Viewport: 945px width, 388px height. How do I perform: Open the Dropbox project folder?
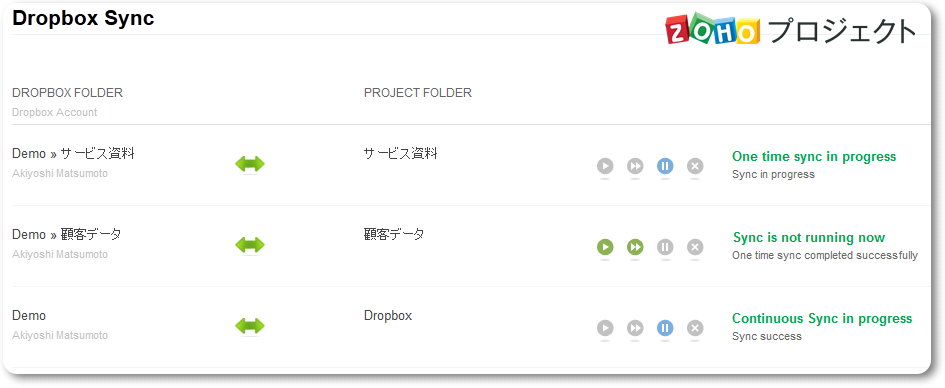pos(388,316)
